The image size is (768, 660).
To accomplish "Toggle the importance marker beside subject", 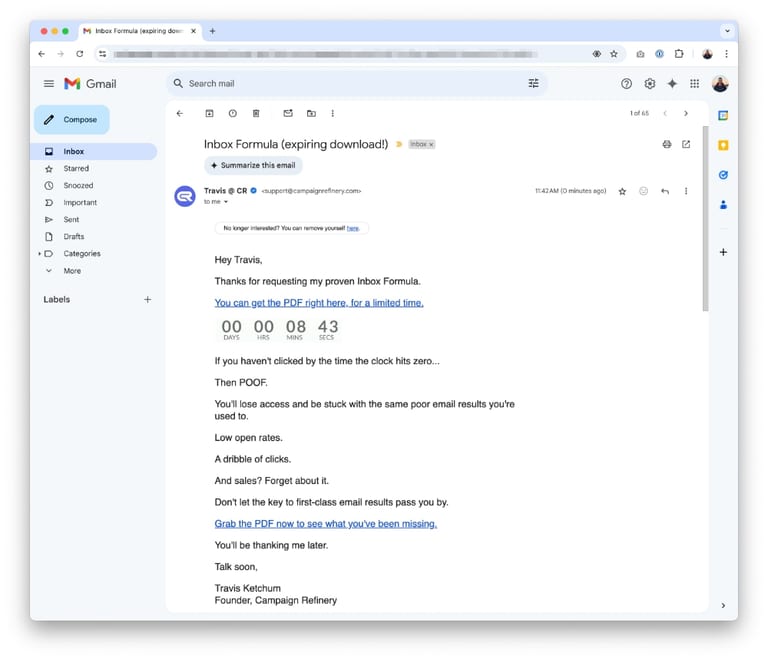I will [x=399, y=144].
